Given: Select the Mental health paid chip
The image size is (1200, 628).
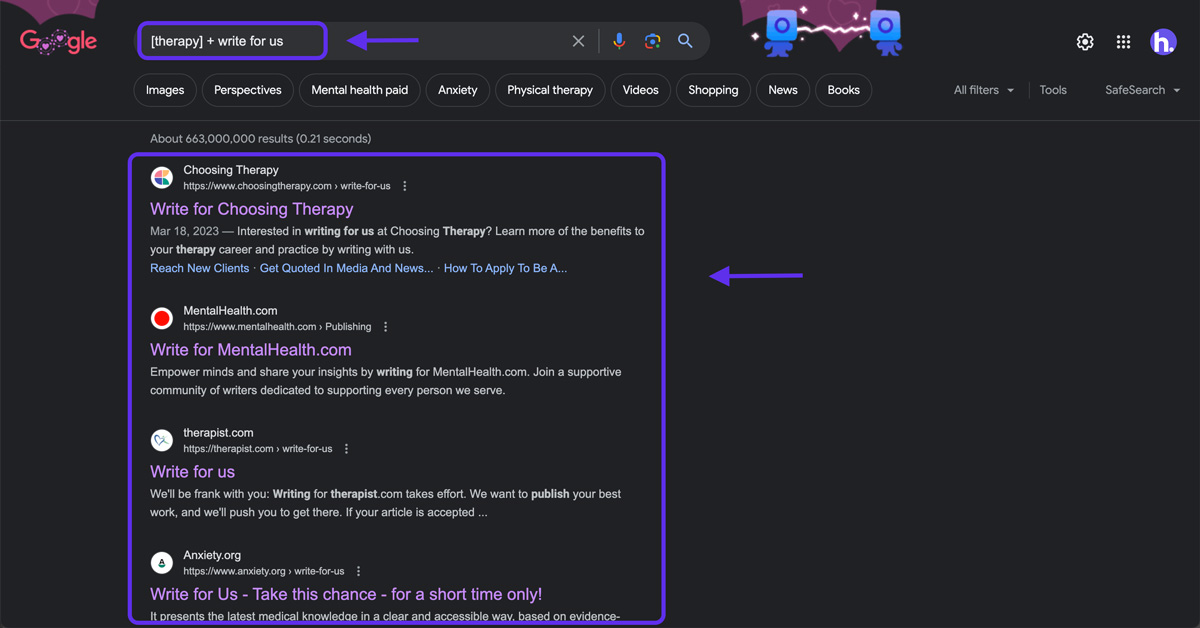Looking at the screenshot, I should click(x=360, y=90).
